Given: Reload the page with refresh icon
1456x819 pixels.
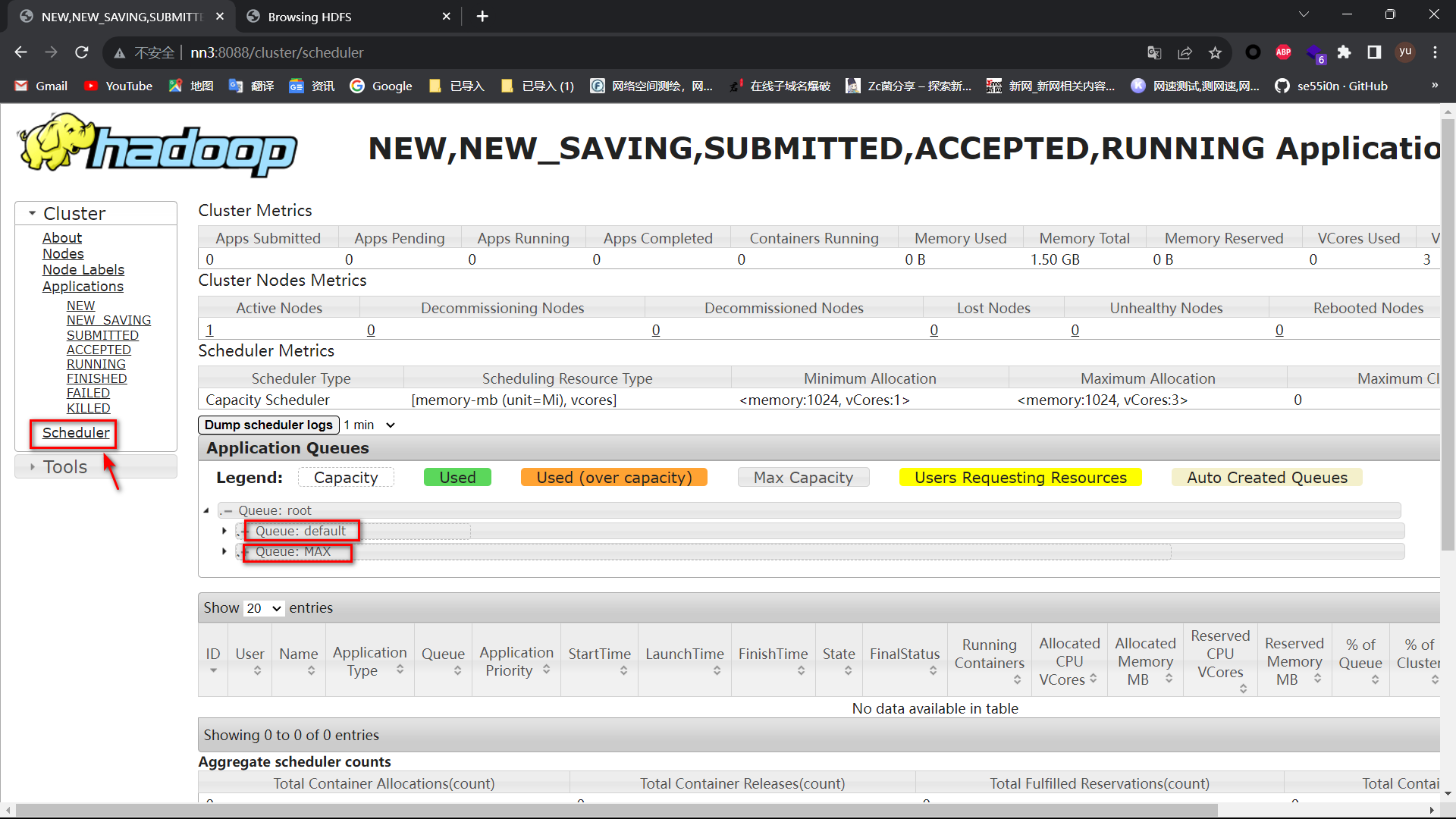Looking at the screenshot, I should pyautogui.click(x=82, y=52).
